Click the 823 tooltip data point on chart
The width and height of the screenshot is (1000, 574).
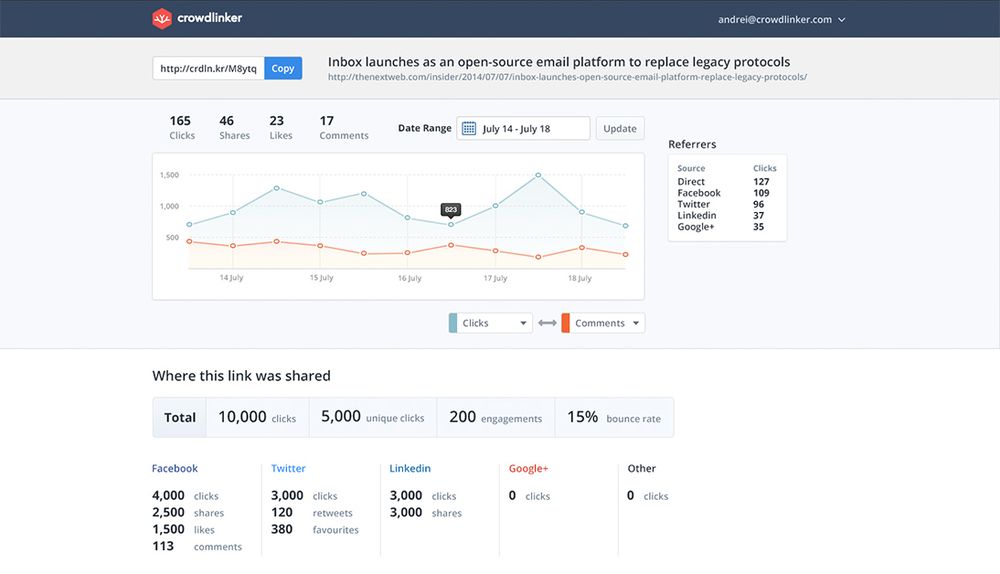coord(451,224)
